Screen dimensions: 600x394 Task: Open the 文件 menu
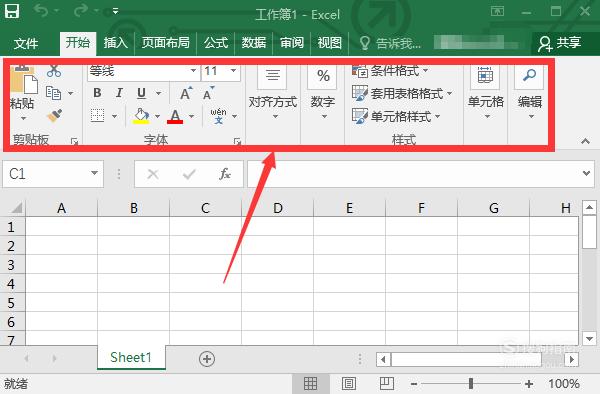[26, 43]
